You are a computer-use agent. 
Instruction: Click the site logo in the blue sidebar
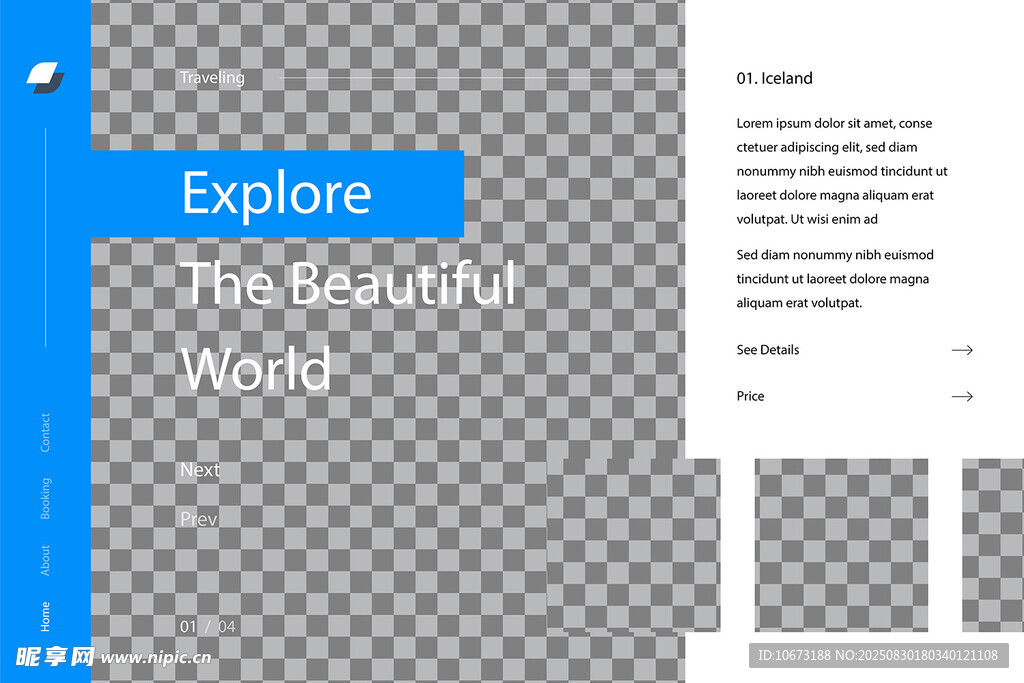click(45, 77)
